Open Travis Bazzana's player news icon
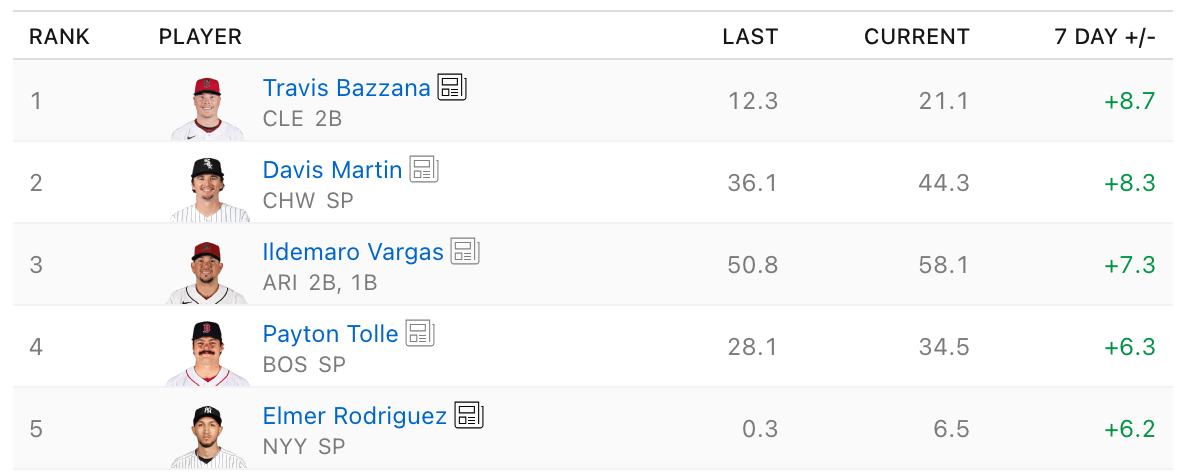Image resolution: width=1188 pixels, height=472 pixels. [452, 88]
